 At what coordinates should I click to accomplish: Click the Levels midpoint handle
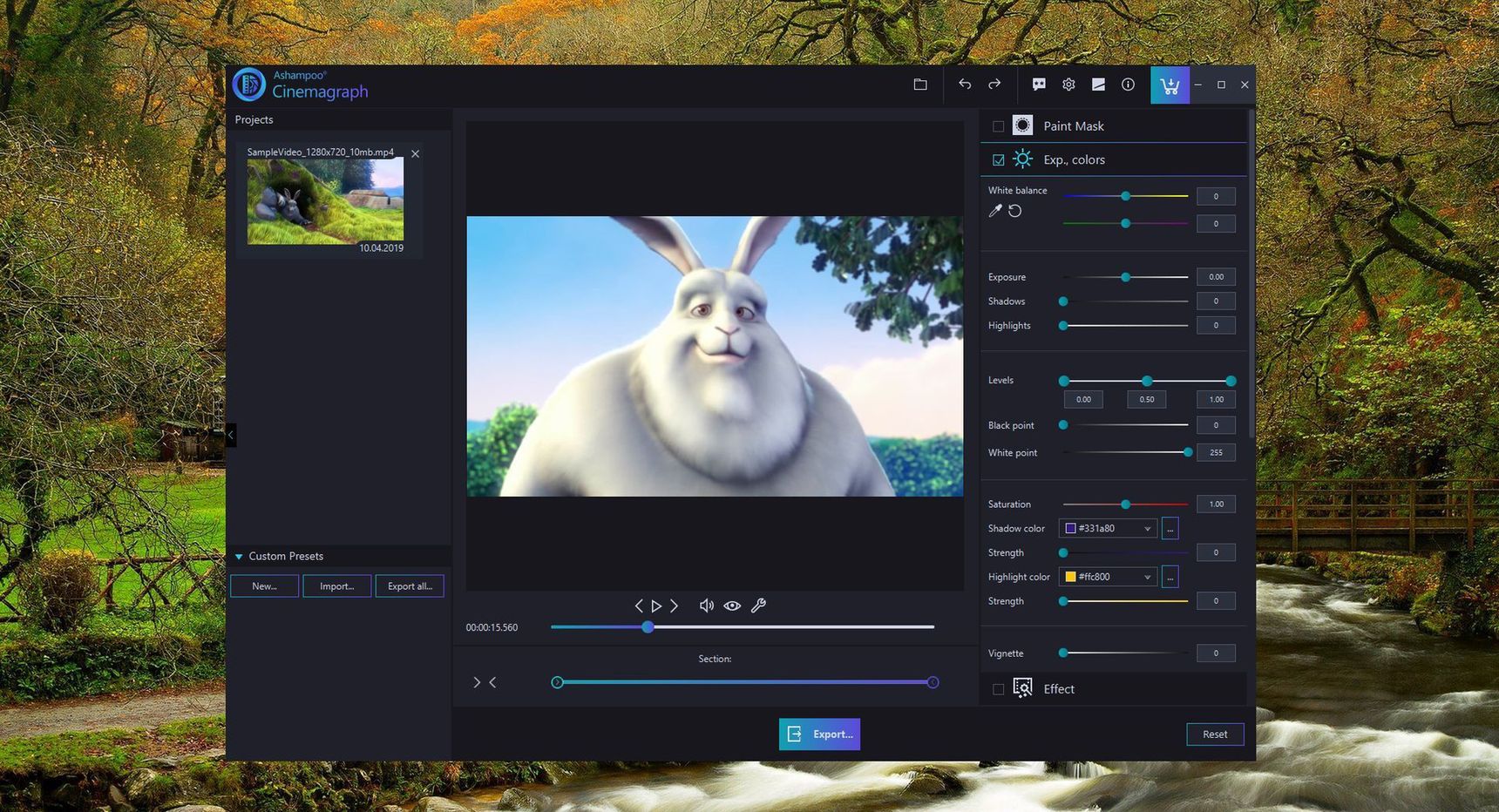[1147, 381]
